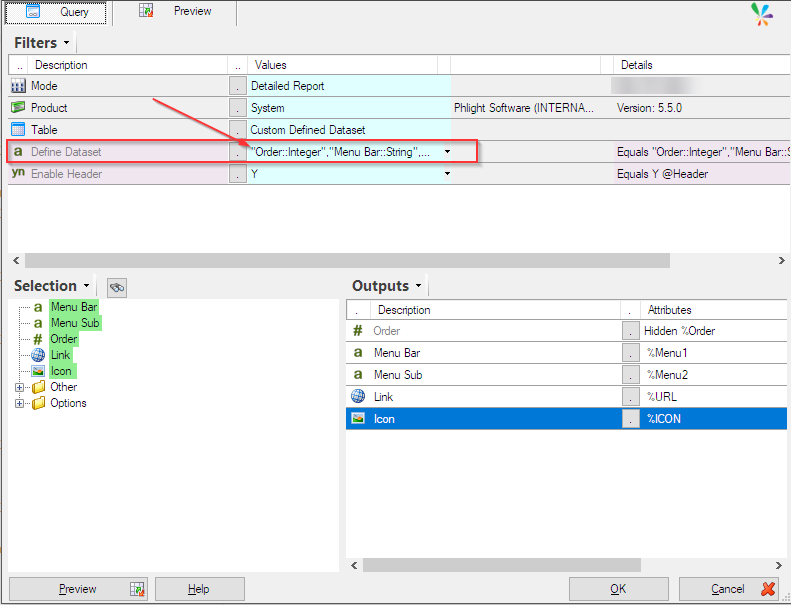Image resolution: width=791 pixels, height=605 pixels.
Task: Click the Options folder icon
Action: 38,403
